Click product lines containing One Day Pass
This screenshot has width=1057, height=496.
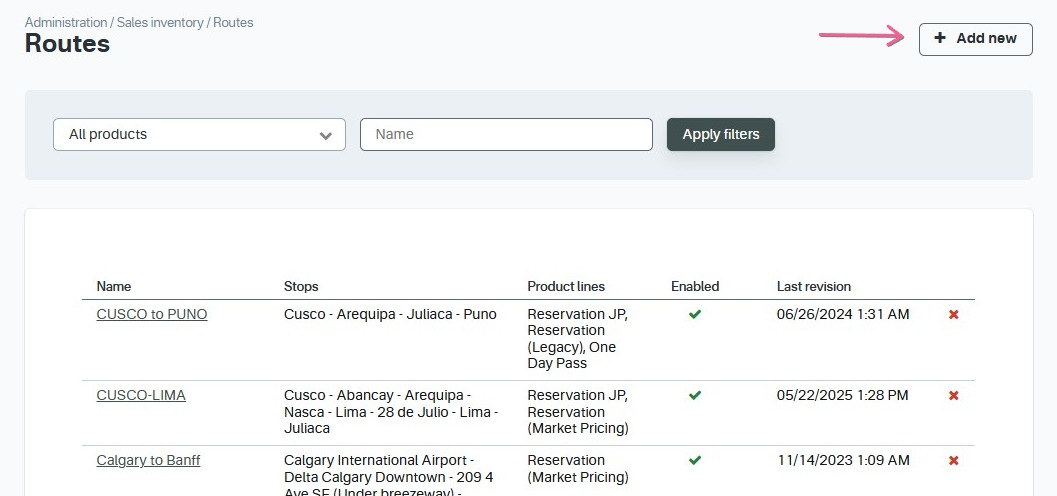(578, 339)
